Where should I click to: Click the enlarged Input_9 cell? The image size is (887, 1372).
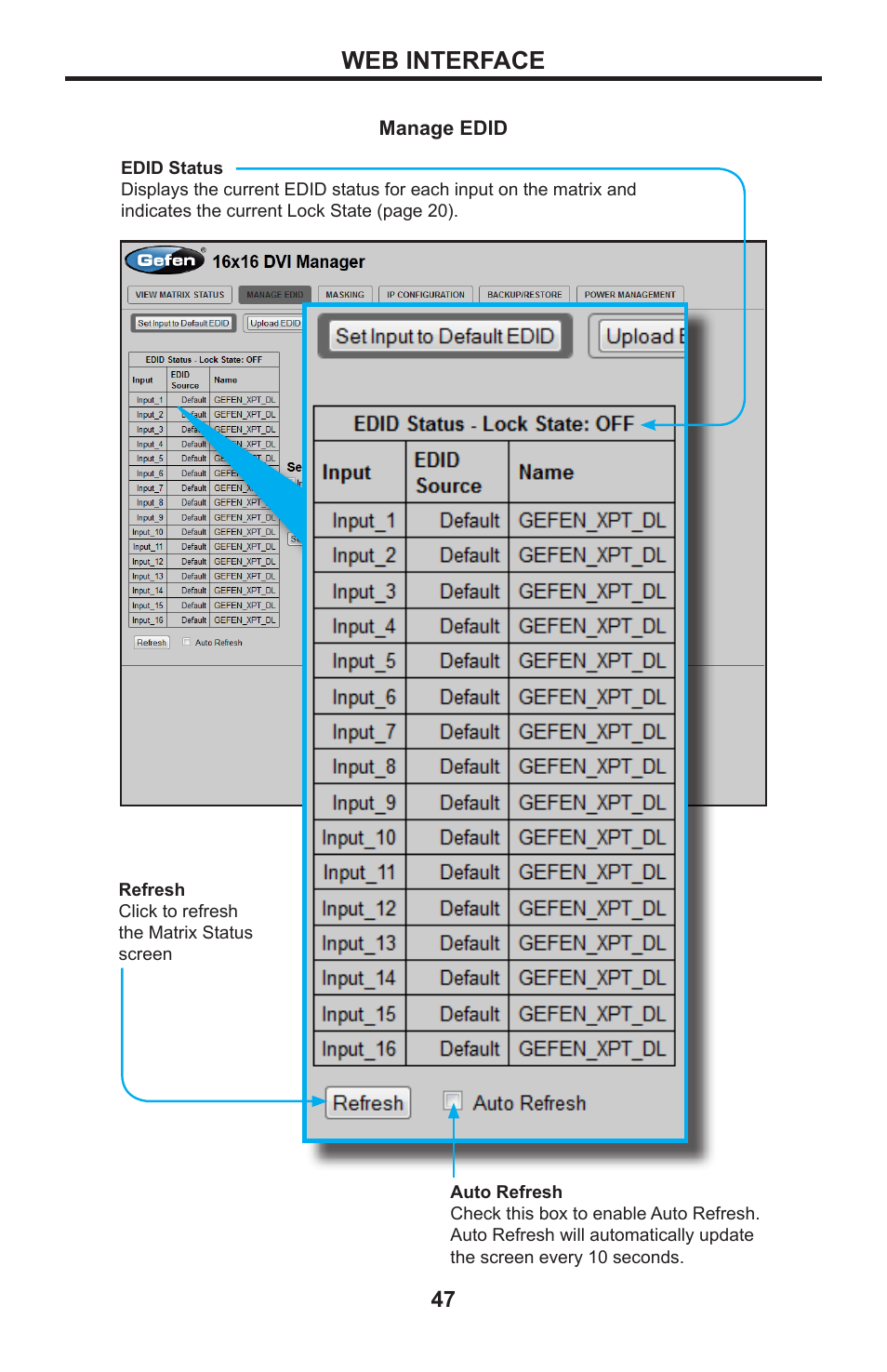coord(361,803)
